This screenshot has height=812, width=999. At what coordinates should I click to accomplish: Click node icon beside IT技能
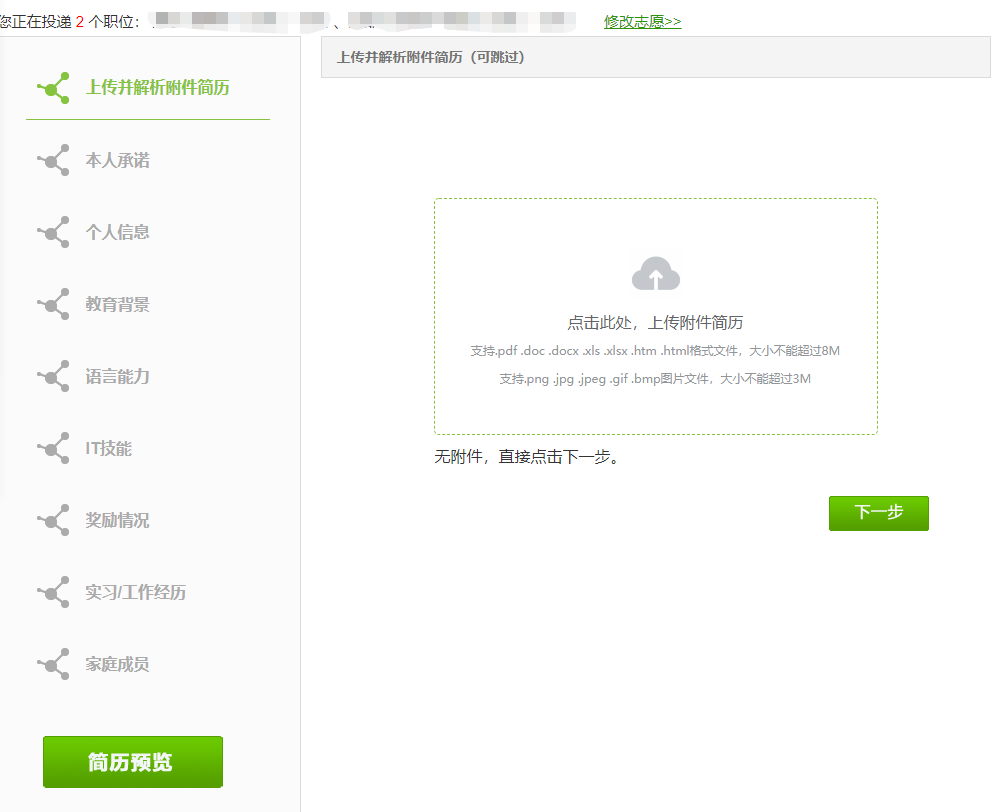54,448
